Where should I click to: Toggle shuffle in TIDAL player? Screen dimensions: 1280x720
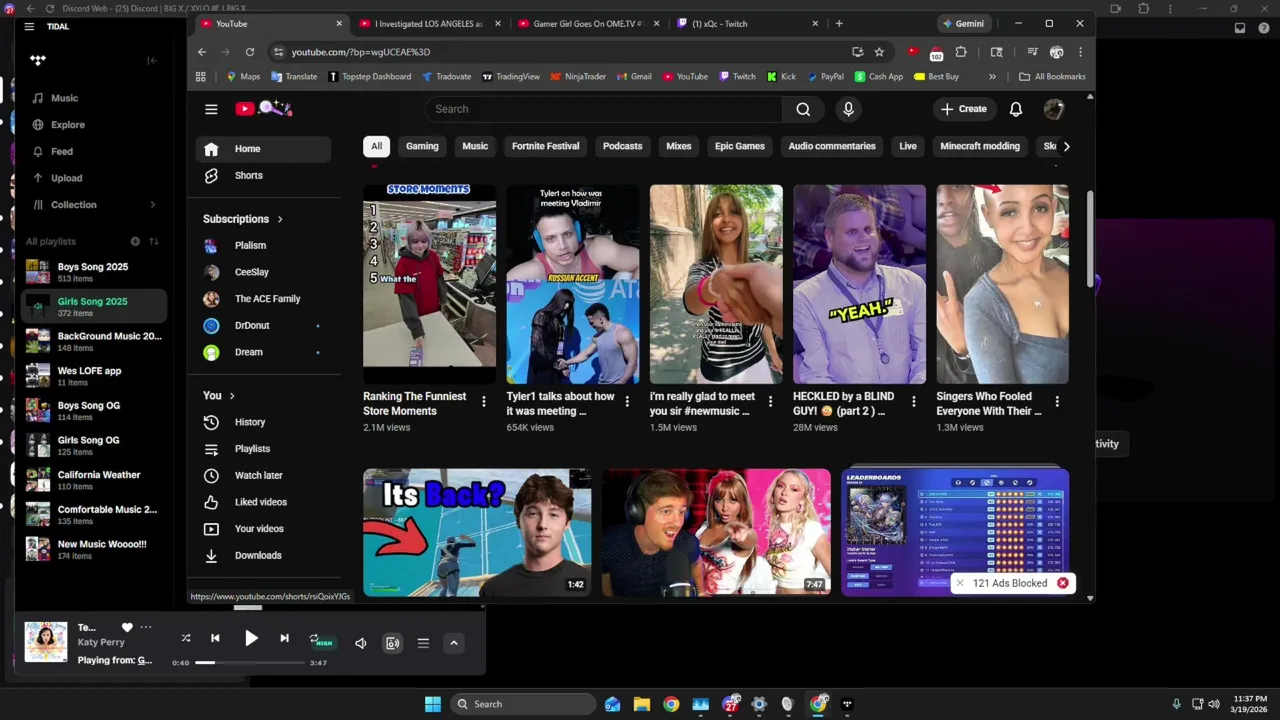pos(185,638)
